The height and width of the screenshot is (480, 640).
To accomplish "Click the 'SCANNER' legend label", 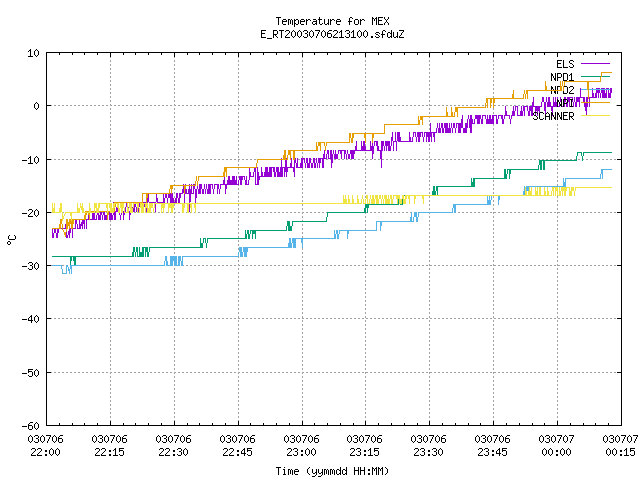I will coord(553,116).
